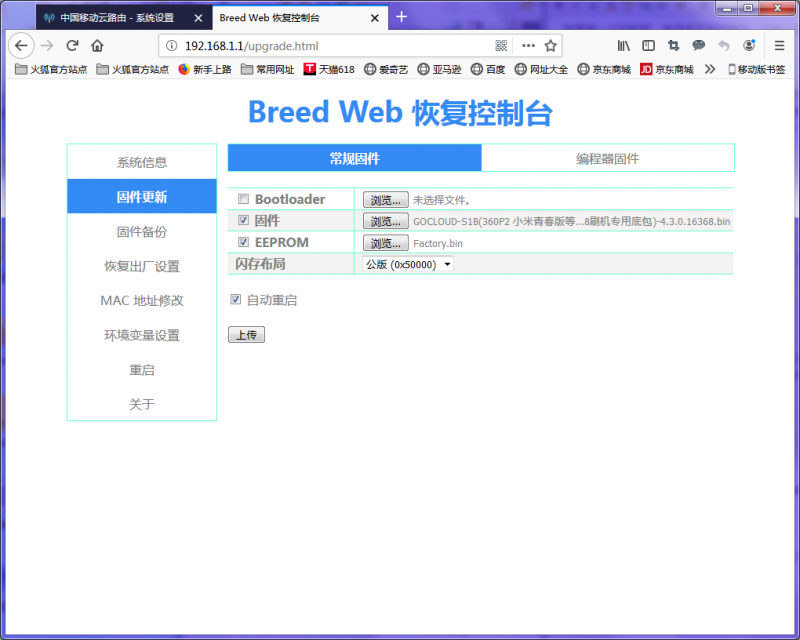The height and width of the screenshot is (640, 800).
Task: Open the QR code icon in address bar
Action: coord(501,46)
